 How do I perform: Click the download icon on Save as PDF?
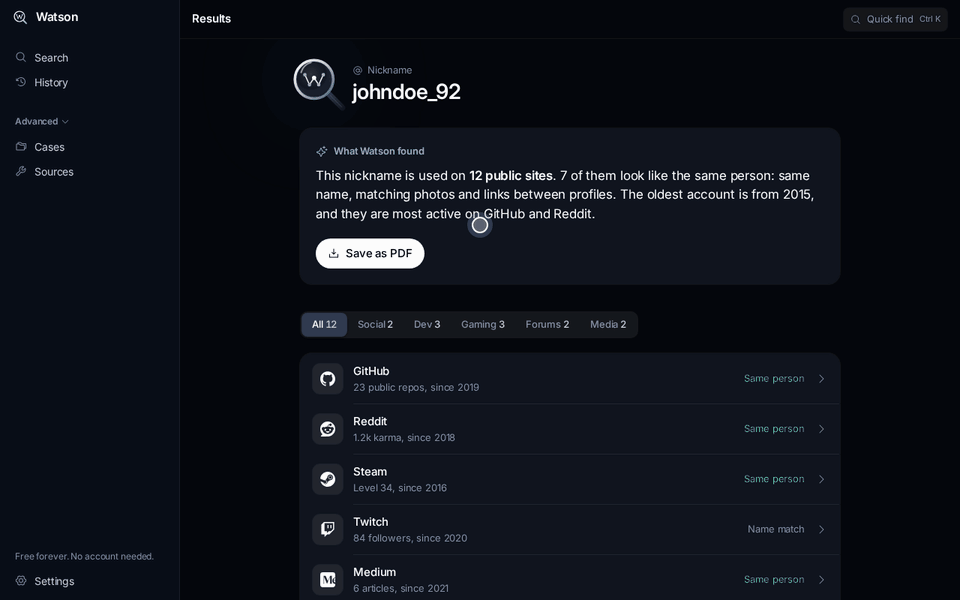pos(334,253)
